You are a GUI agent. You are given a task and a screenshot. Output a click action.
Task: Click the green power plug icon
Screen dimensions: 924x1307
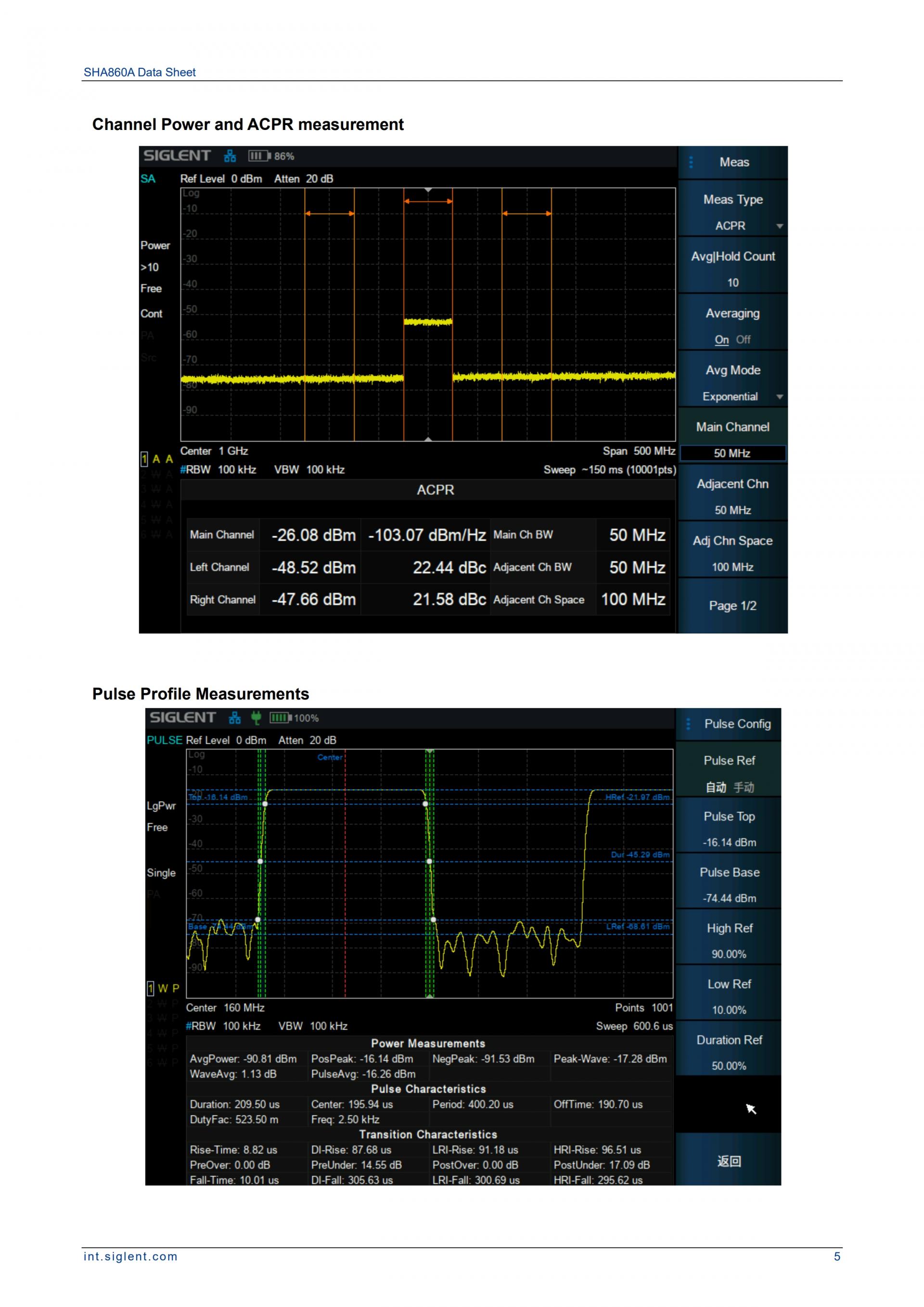tap(256, 718)
